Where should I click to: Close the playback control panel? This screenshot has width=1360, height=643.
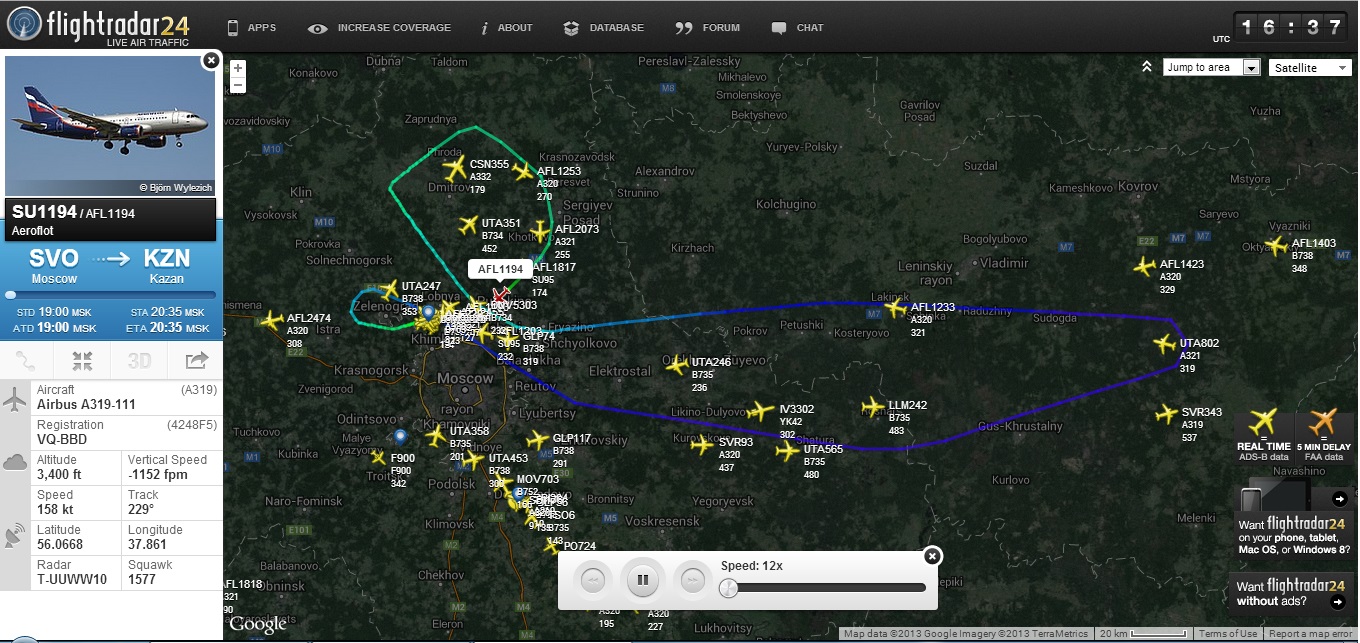click(931, 556)
